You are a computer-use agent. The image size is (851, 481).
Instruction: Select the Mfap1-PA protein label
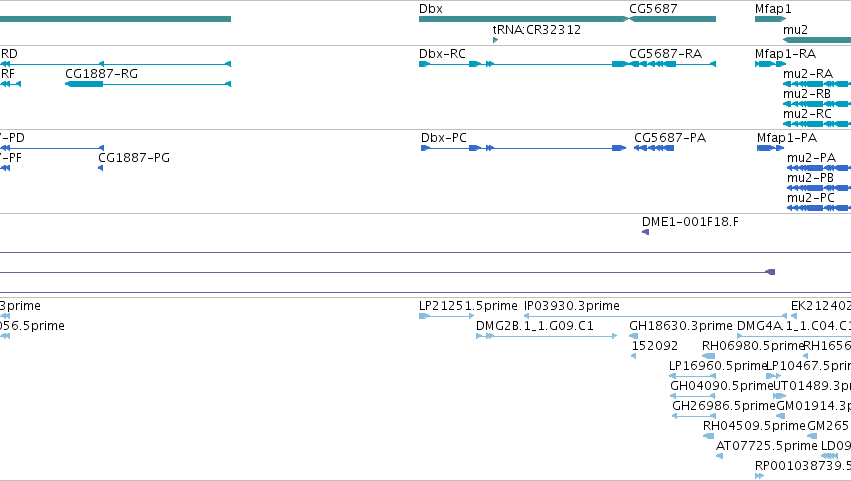tap(786, 138)
